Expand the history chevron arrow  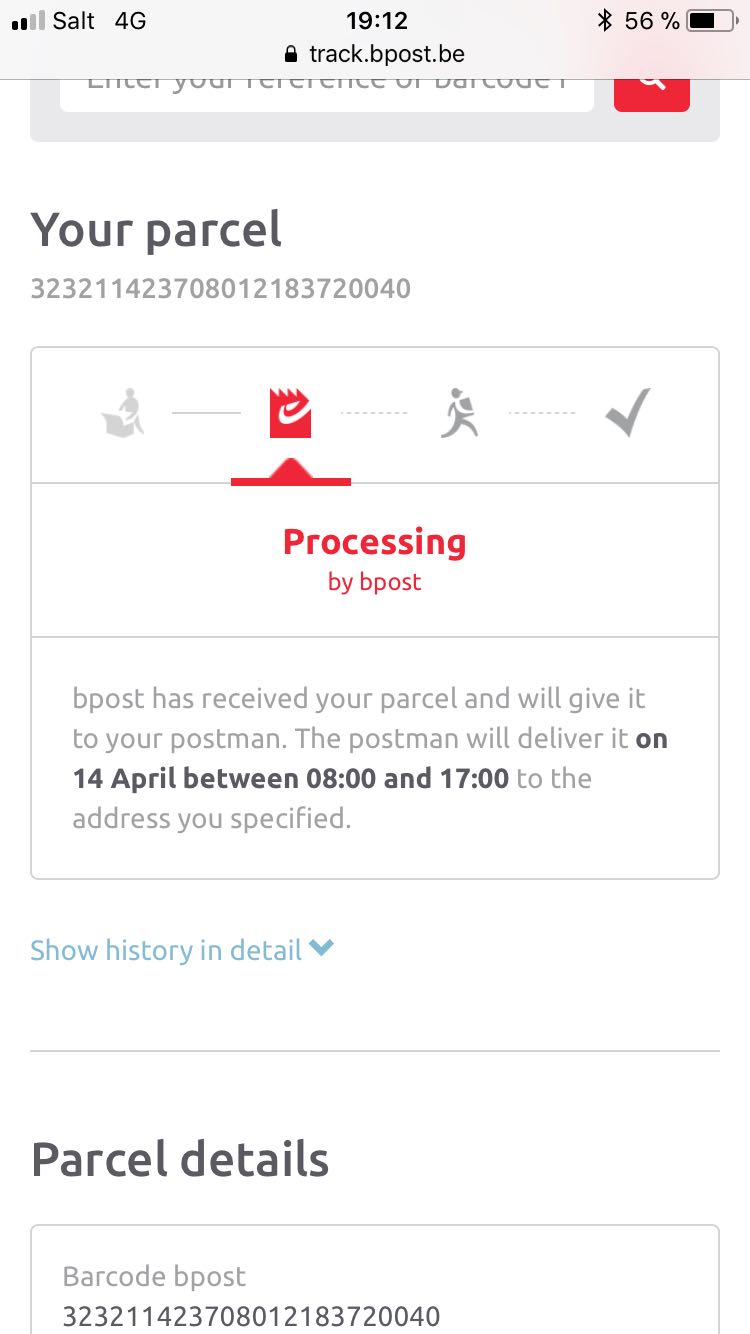(321, 949)
